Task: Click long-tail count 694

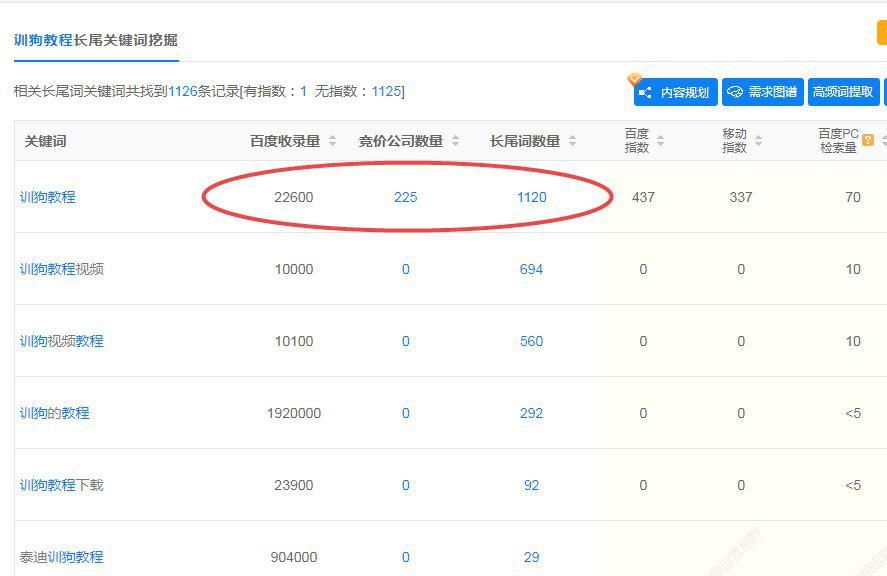Action: (x=531, y=269)
